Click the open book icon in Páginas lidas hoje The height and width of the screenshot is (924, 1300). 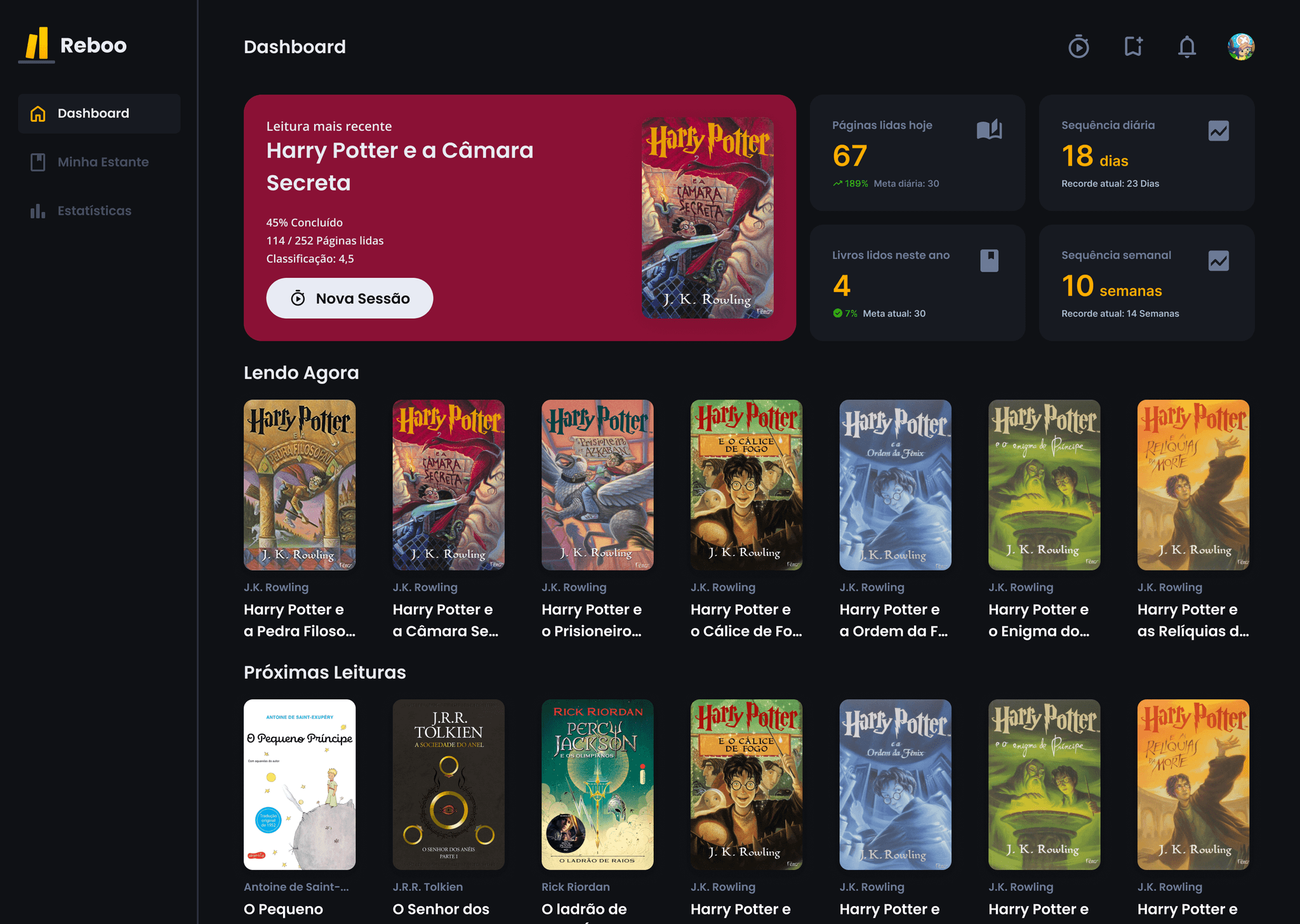click(989, 129)
